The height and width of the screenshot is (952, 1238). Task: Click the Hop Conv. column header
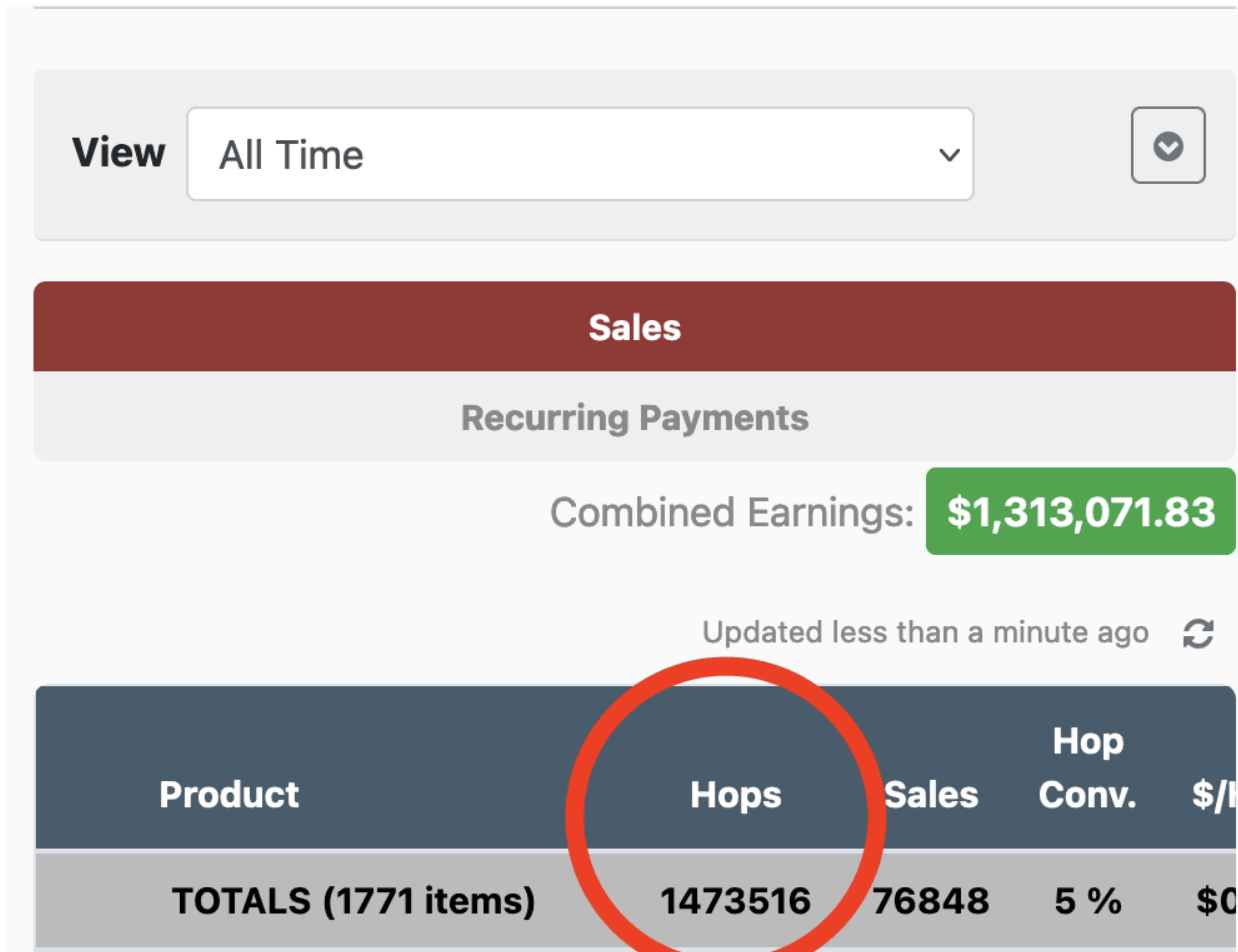coord(1088,768)
